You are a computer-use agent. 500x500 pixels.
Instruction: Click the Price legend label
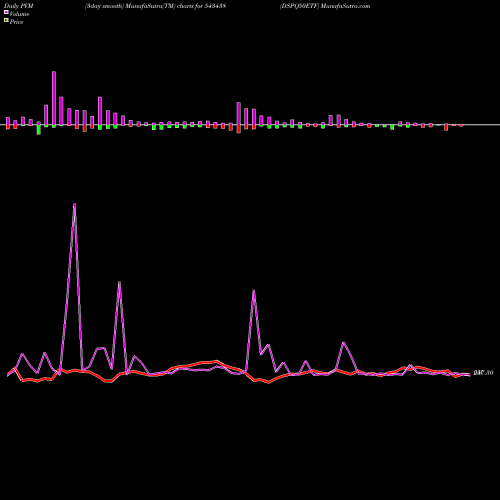click(16, 22)
